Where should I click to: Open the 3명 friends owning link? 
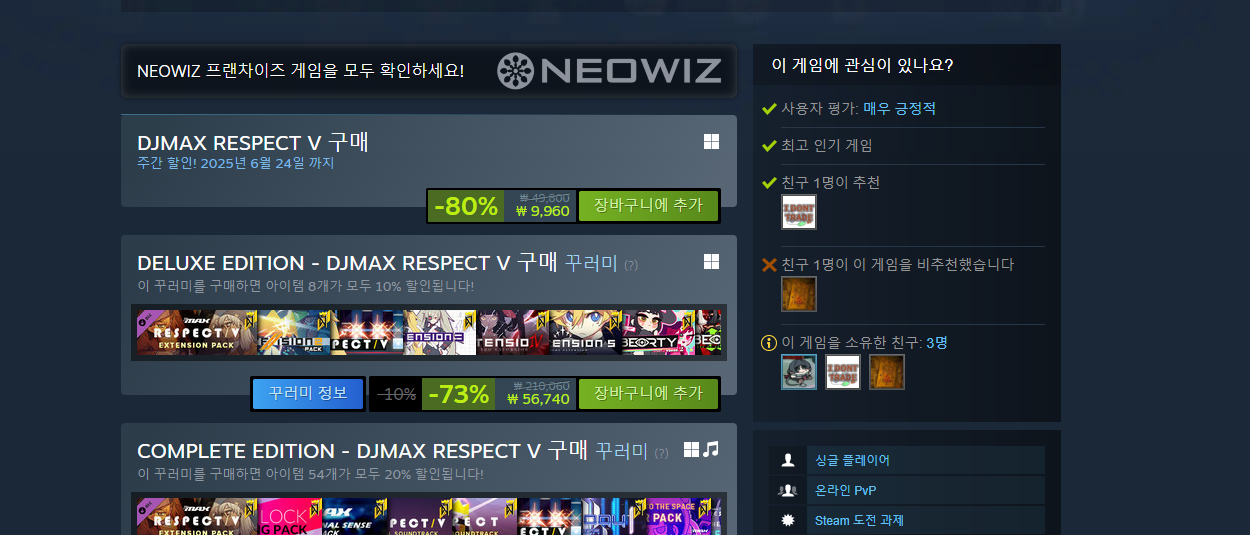937,342
